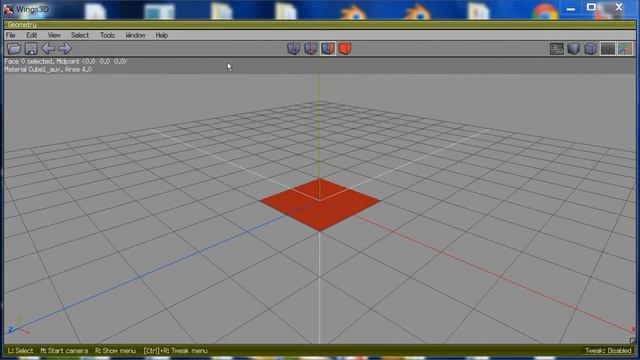Open the Window menu
The width and height of the screenshot is (640, 360).
[135, 35]
